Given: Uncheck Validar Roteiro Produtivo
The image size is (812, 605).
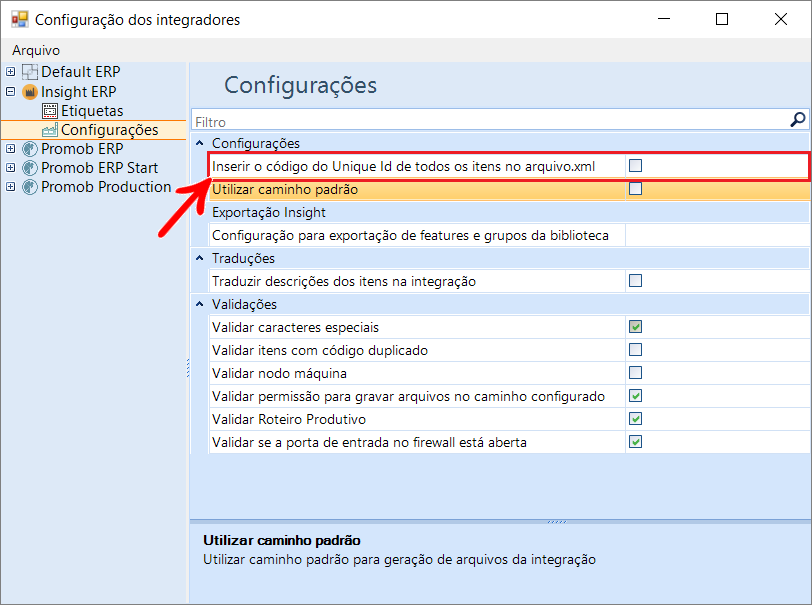Looking at the screenshot, I should 635,419.
